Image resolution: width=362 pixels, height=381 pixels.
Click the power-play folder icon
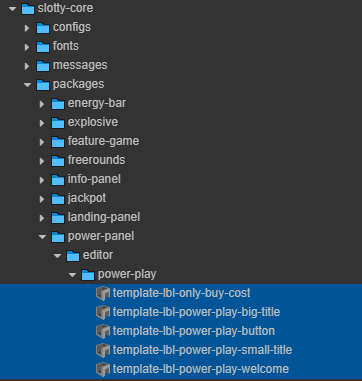(x=88, y=275)
